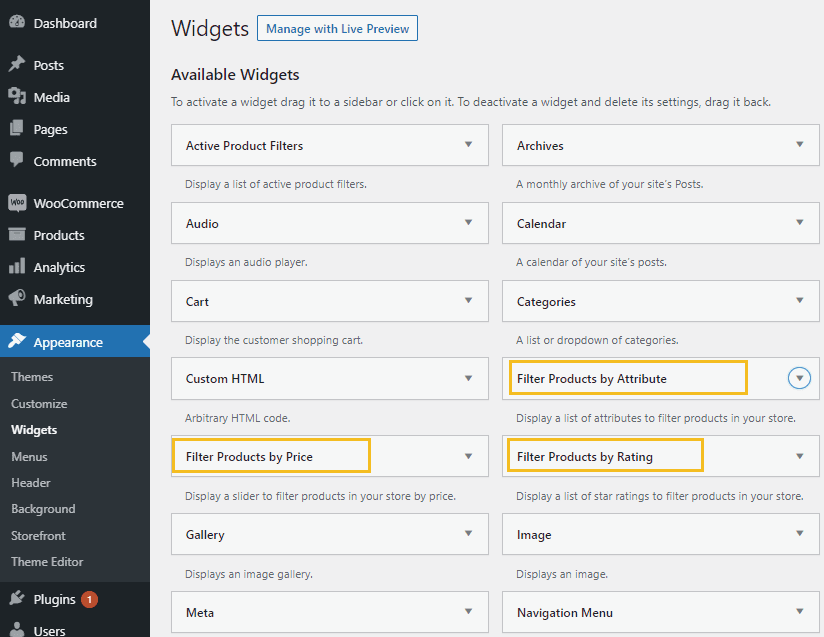Image resolution: width=824 pixels, height=637 pixels.
Task: Click Manage with Live Preview button
Action: (337, 28)
